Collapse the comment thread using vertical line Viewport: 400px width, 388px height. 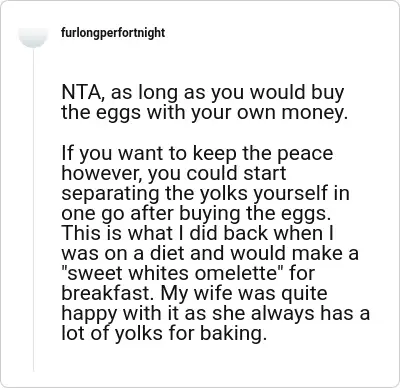(x=33, y=210)
